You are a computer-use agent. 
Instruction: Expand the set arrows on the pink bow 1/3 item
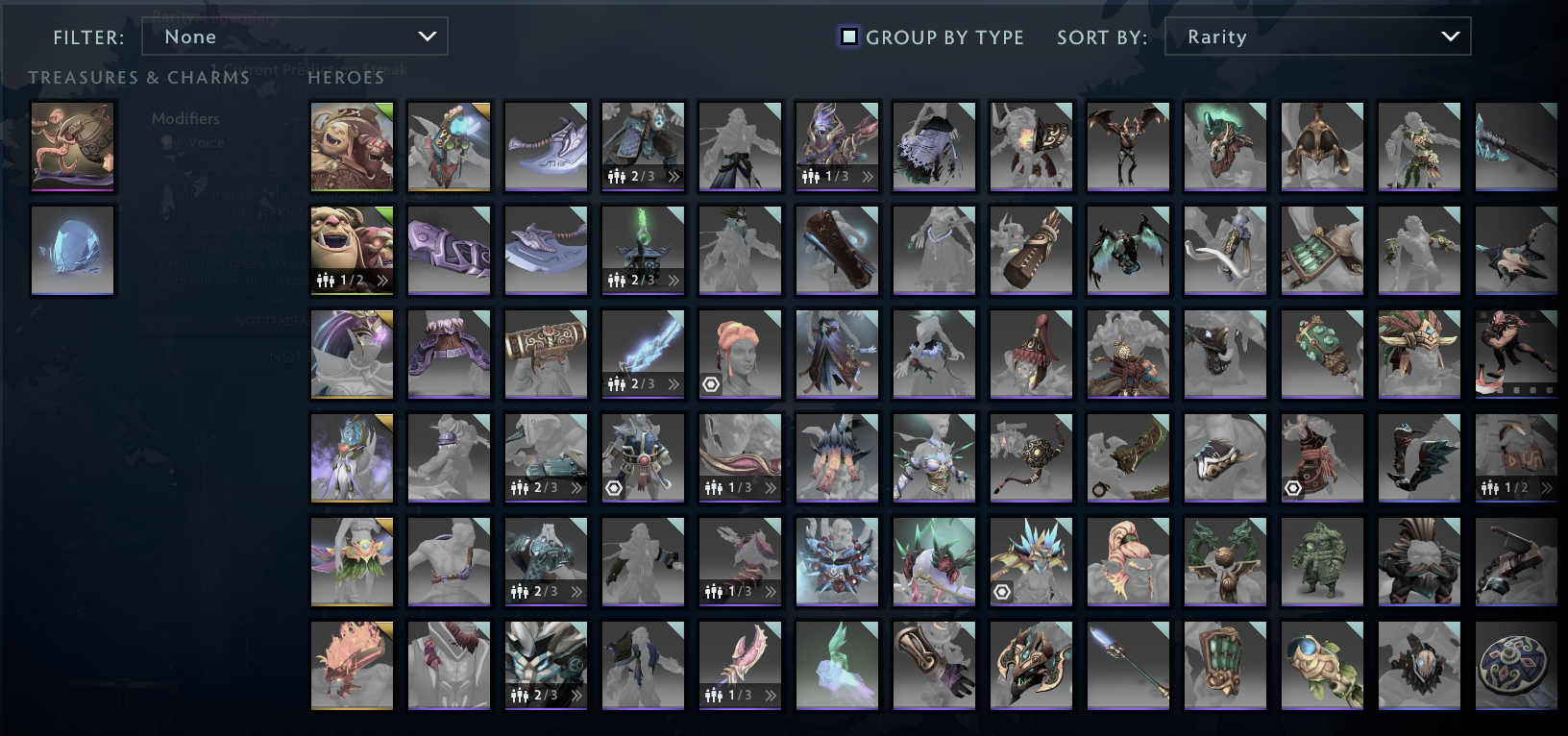coord(771,488)
